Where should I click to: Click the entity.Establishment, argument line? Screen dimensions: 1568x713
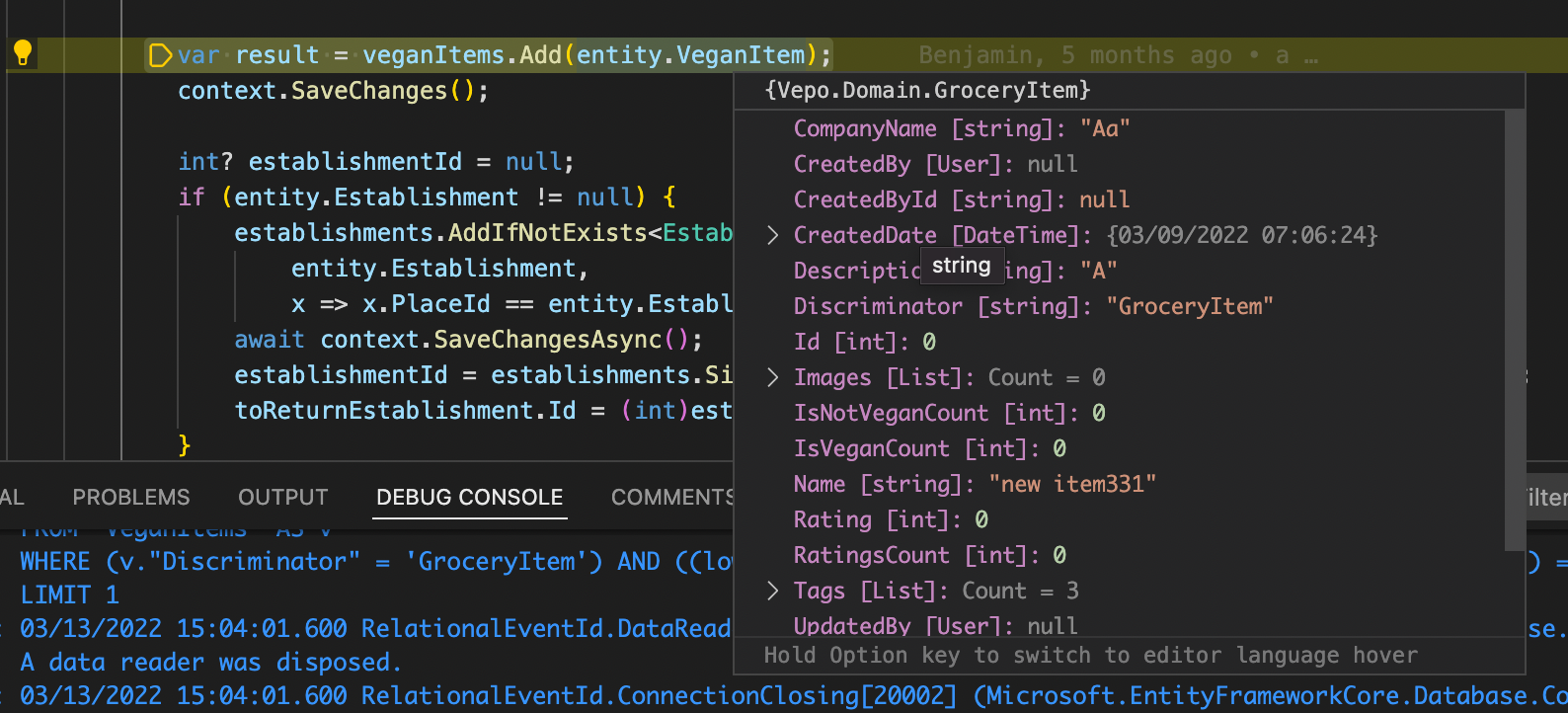pyautogui.click(x=439, y=269)
